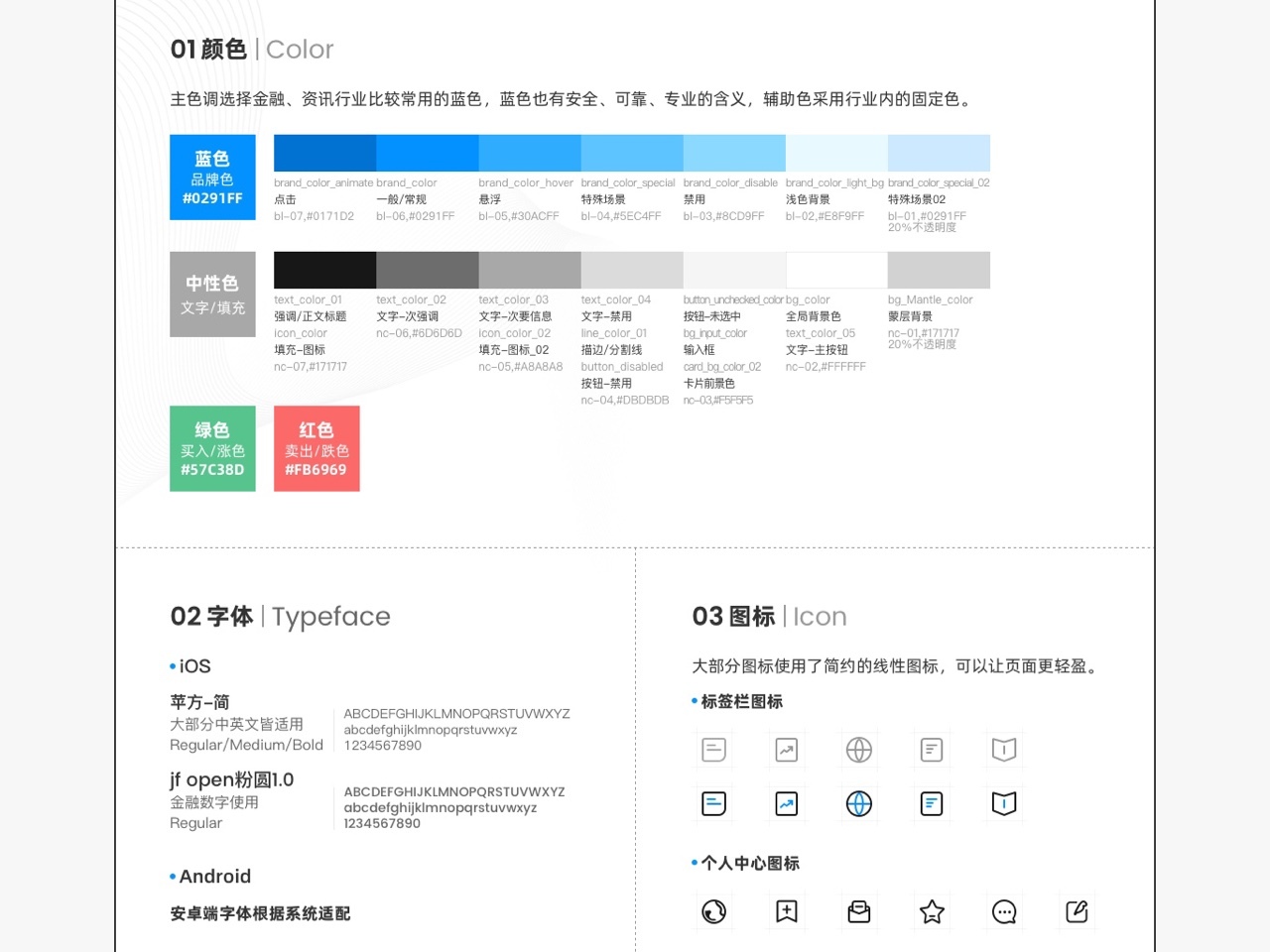Click the 'iOS' subsection label
1270x952 pixels.
[194, 666]
